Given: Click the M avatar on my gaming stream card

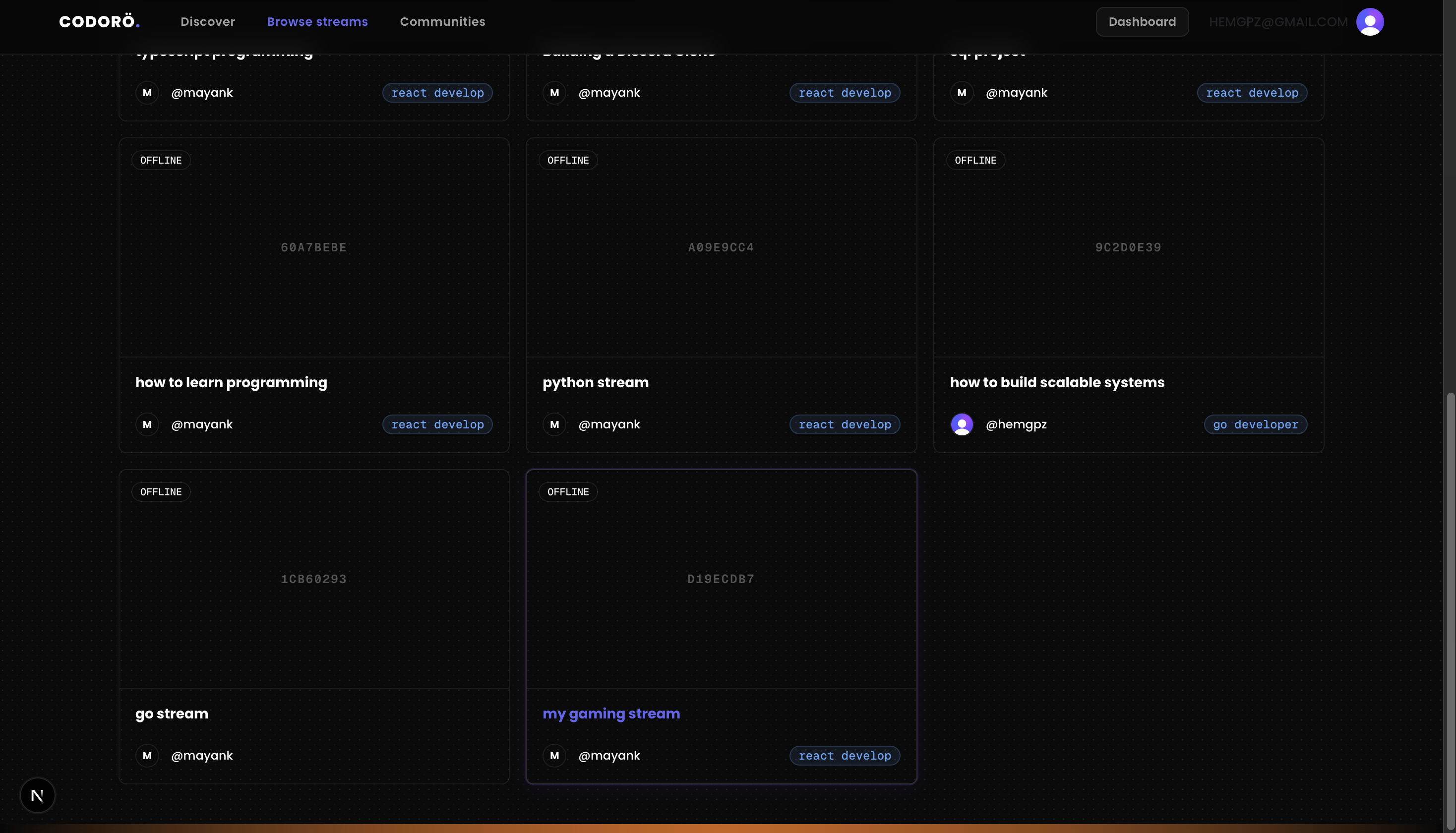Looking at the screenshot, I should coord(554,756).
